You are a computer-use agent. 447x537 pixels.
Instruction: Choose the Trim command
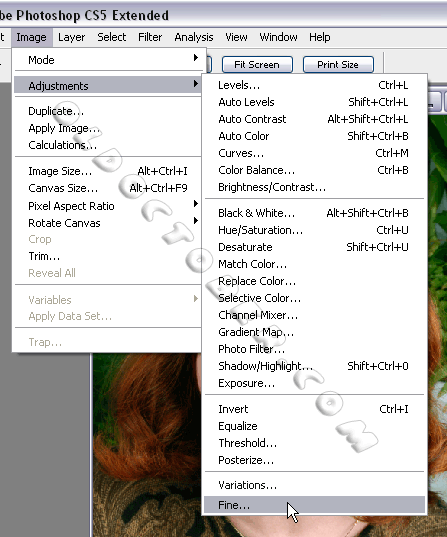click(108, 256)
